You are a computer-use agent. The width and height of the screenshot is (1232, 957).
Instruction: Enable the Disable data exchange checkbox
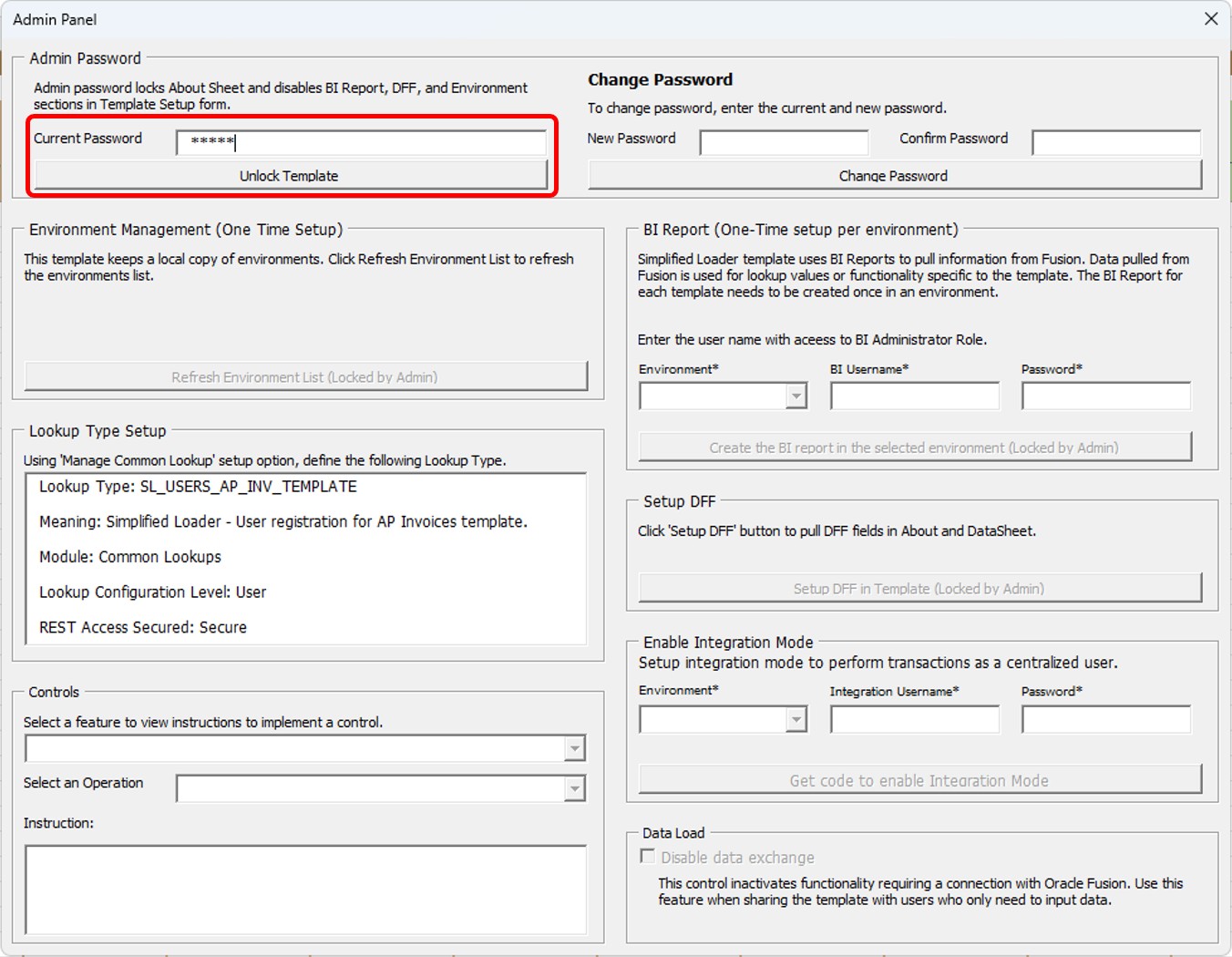[648, 856]
